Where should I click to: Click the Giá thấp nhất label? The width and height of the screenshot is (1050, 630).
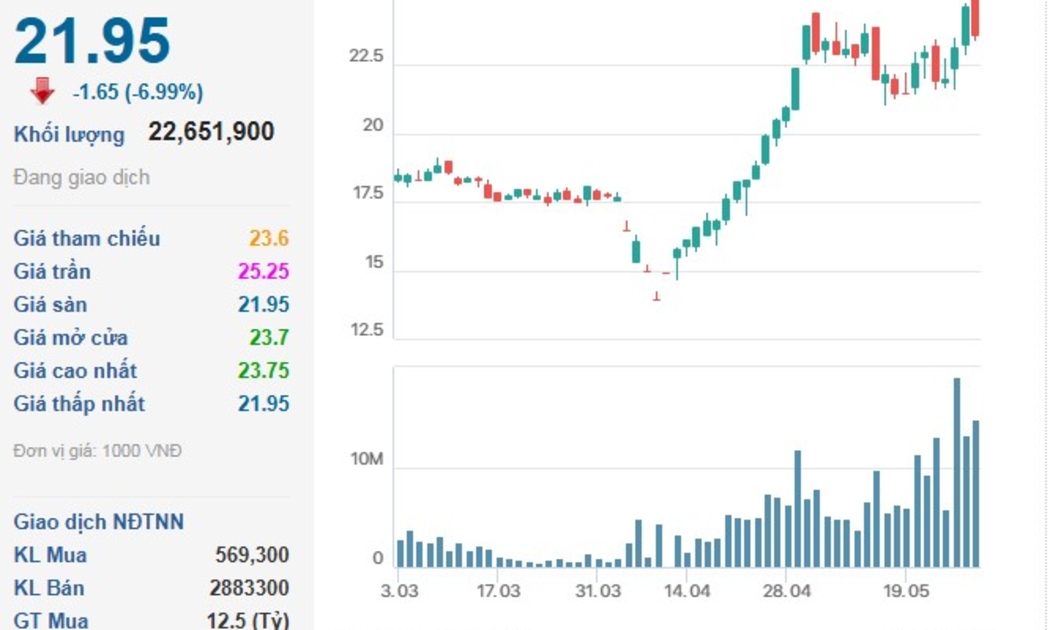coord(79,404)
